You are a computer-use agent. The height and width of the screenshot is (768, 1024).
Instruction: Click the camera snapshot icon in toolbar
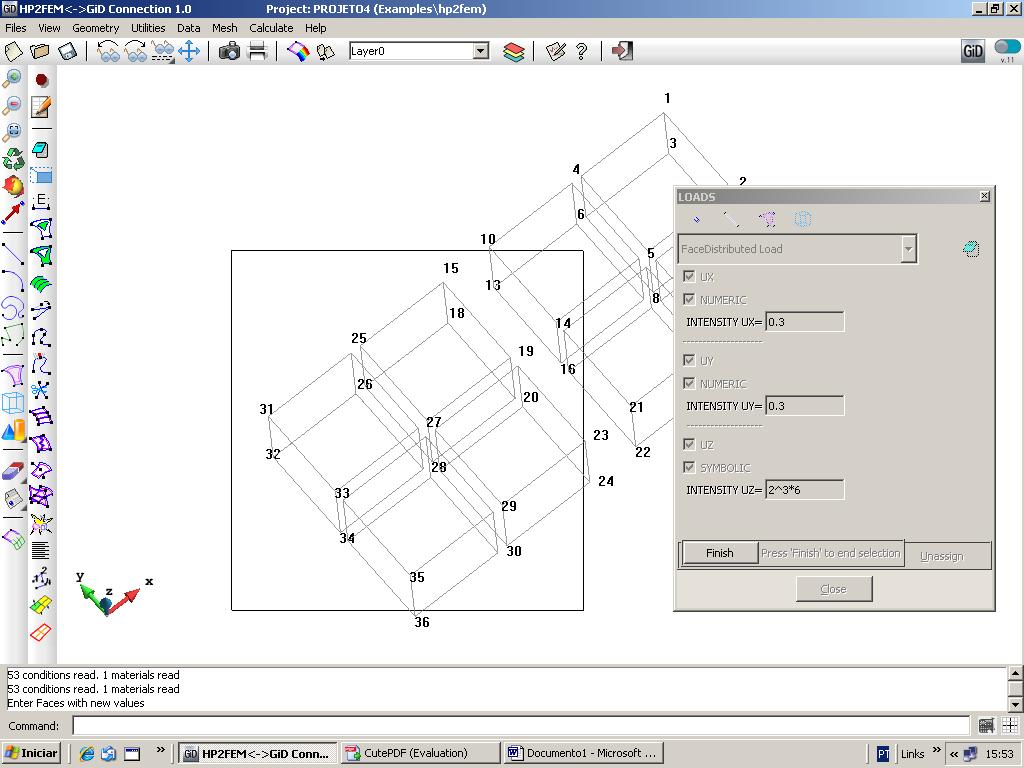click(230, 51)
